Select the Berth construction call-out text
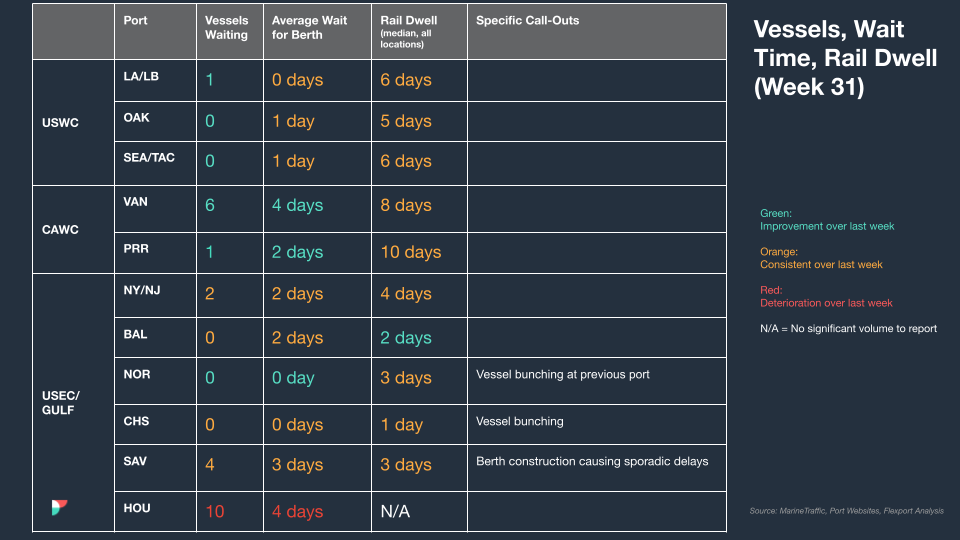Screen dimensions: 960x540 pyautogui.click(x=592, y=461)
